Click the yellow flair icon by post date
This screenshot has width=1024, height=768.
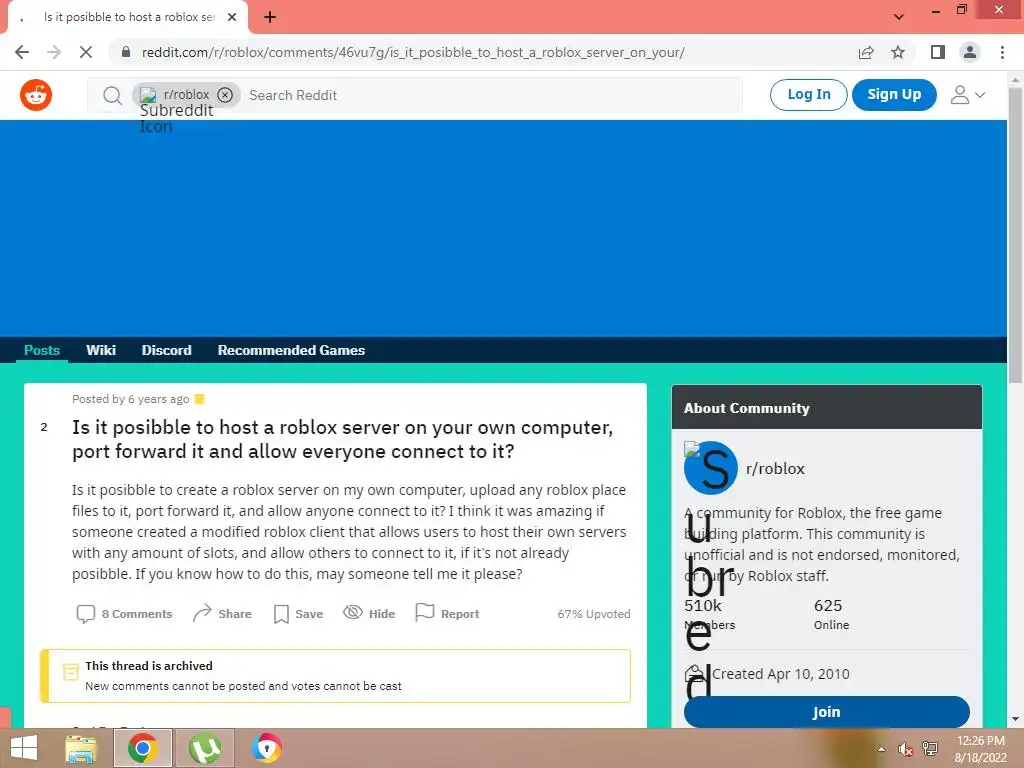click(x=200, y=399)
